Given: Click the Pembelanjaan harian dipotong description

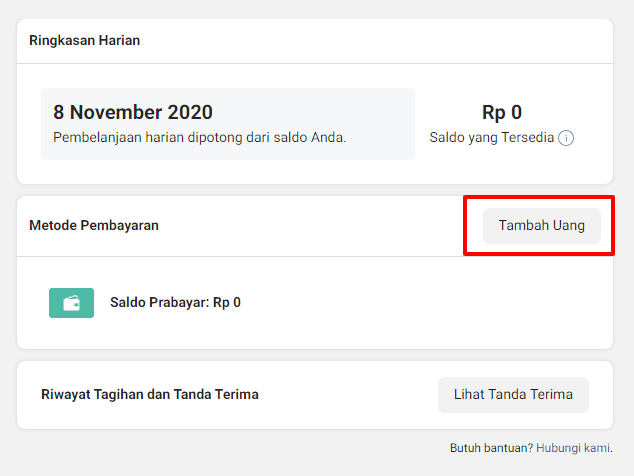Looking at the screenshot, I should (x=199, y=137).
